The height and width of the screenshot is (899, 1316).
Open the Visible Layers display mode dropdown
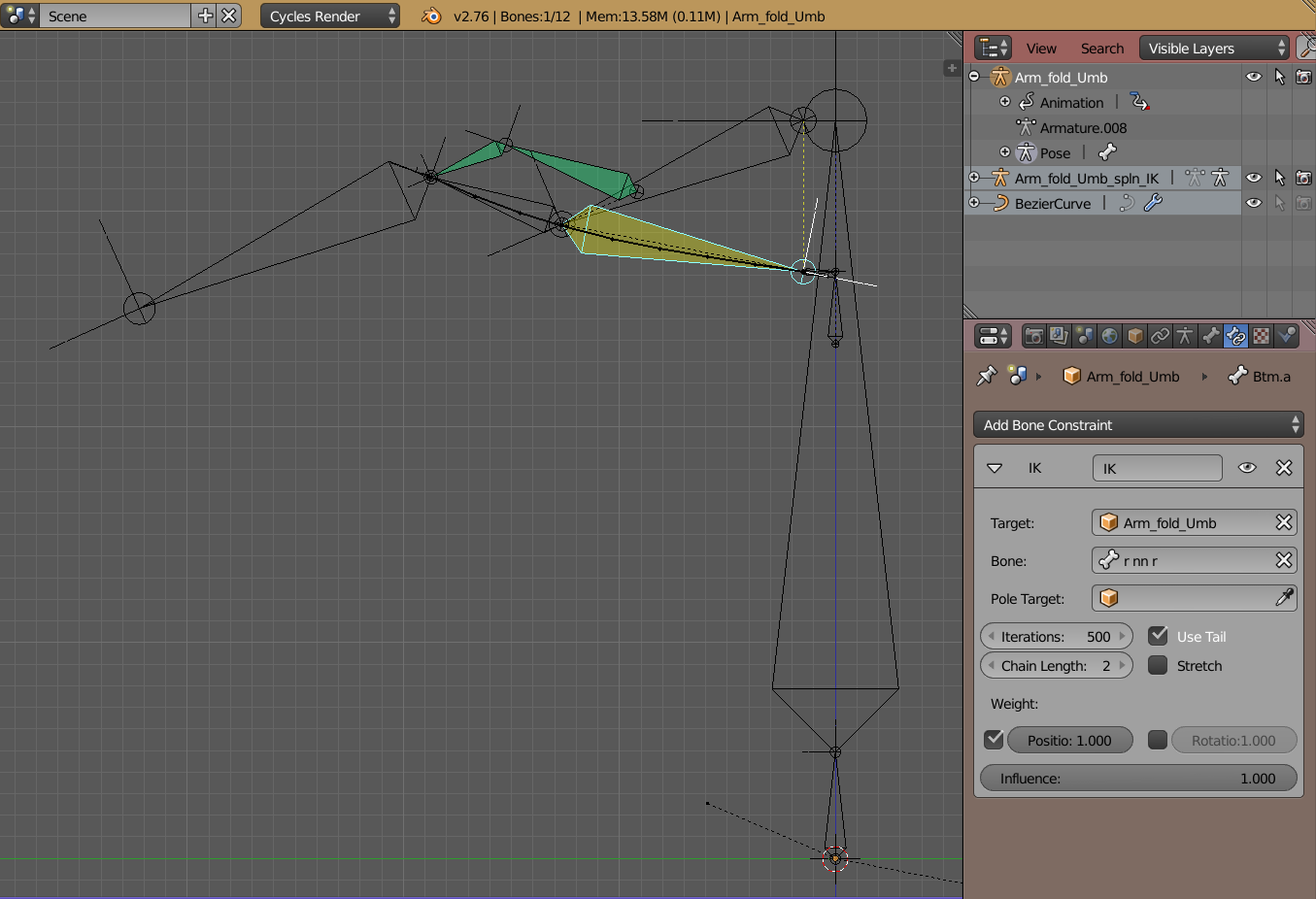click(1214, 48)
